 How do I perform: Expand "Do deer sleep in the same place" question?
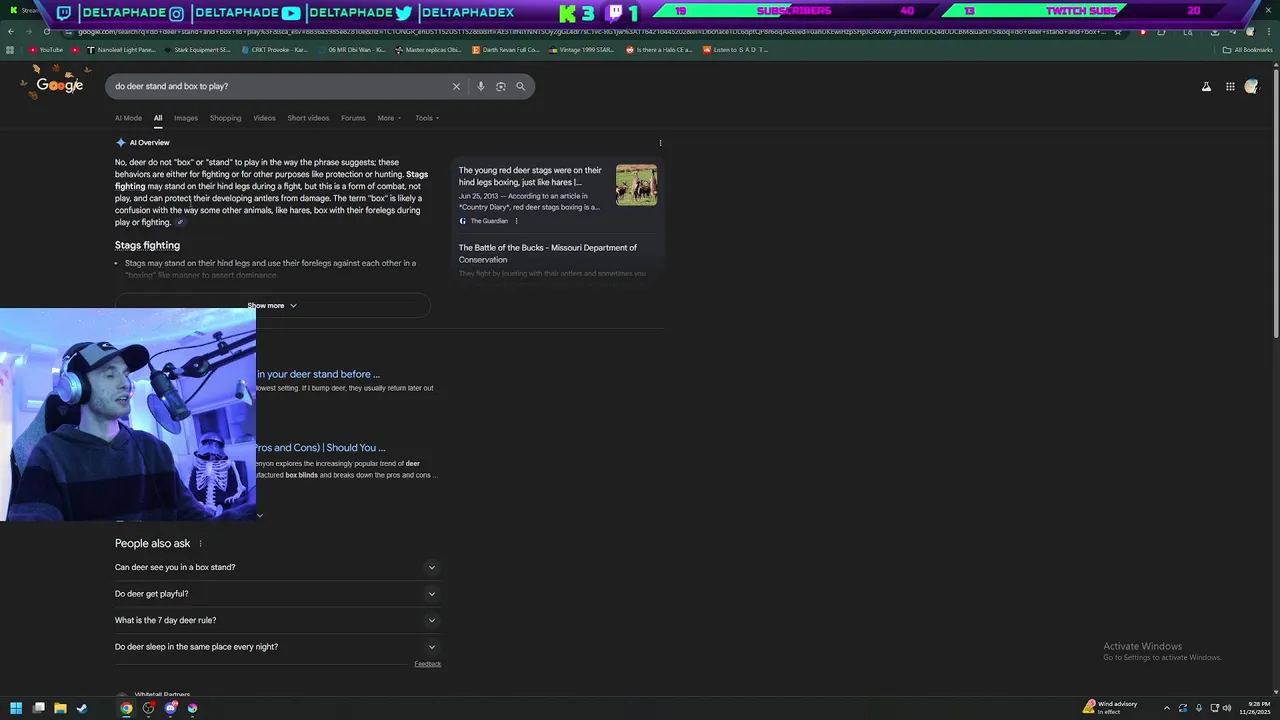[277, 646]
